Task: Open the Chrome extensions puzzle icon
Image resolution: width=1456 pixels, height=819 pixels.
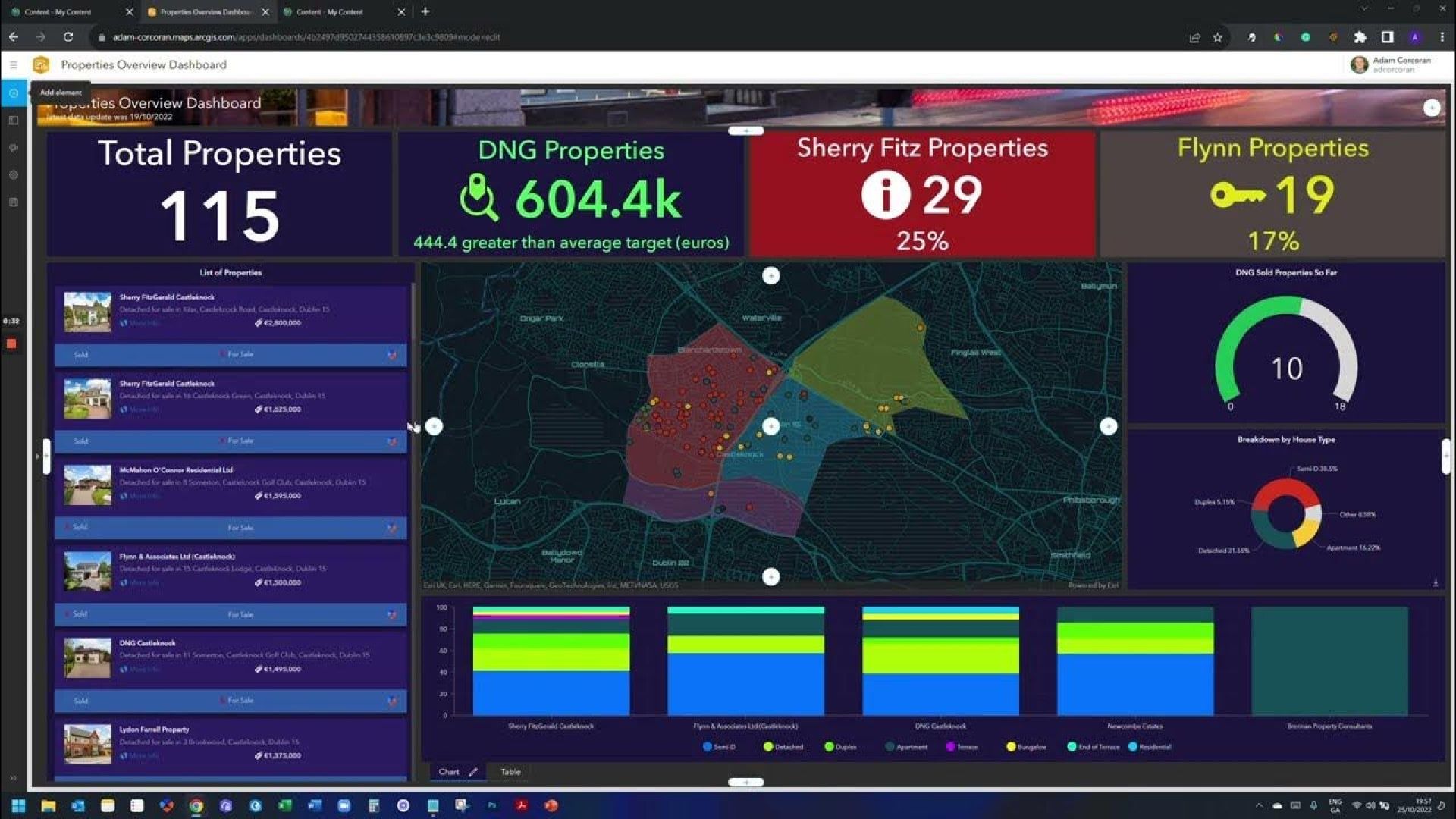Action: pyautogui.click(x=1360, y=37)
